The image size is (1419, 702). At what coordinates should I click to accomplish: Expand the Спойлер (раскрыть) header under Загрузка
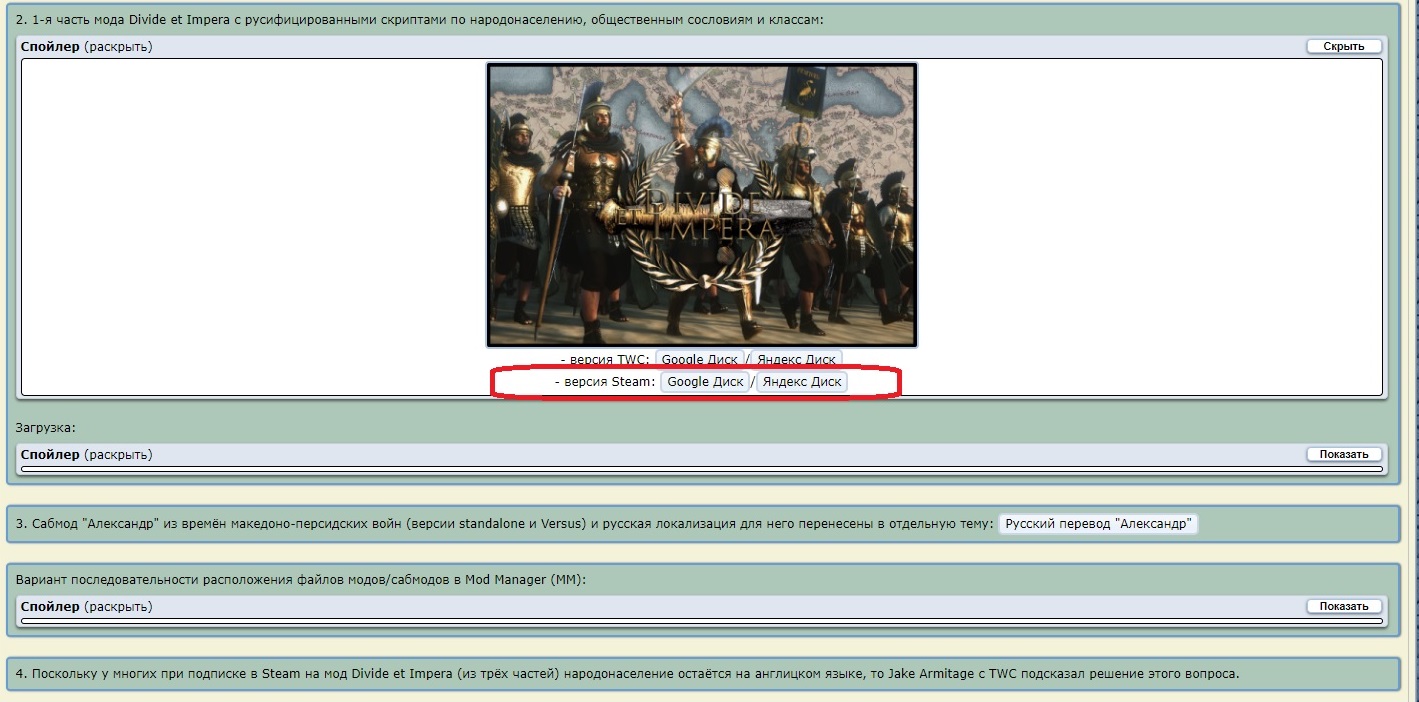click(x=86, y=455)
